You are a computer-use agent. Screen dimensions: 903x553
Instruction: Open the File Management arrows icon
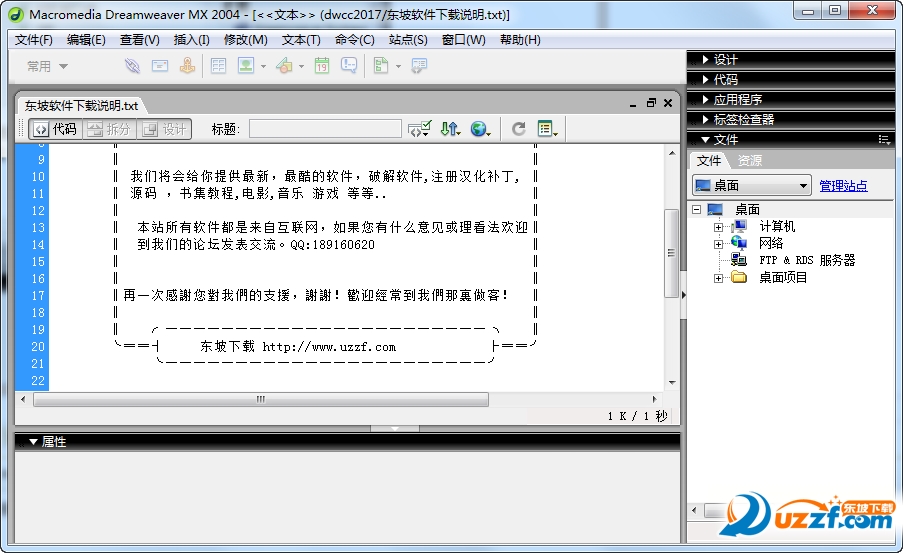pyautogui.click(x=450, y=129)
